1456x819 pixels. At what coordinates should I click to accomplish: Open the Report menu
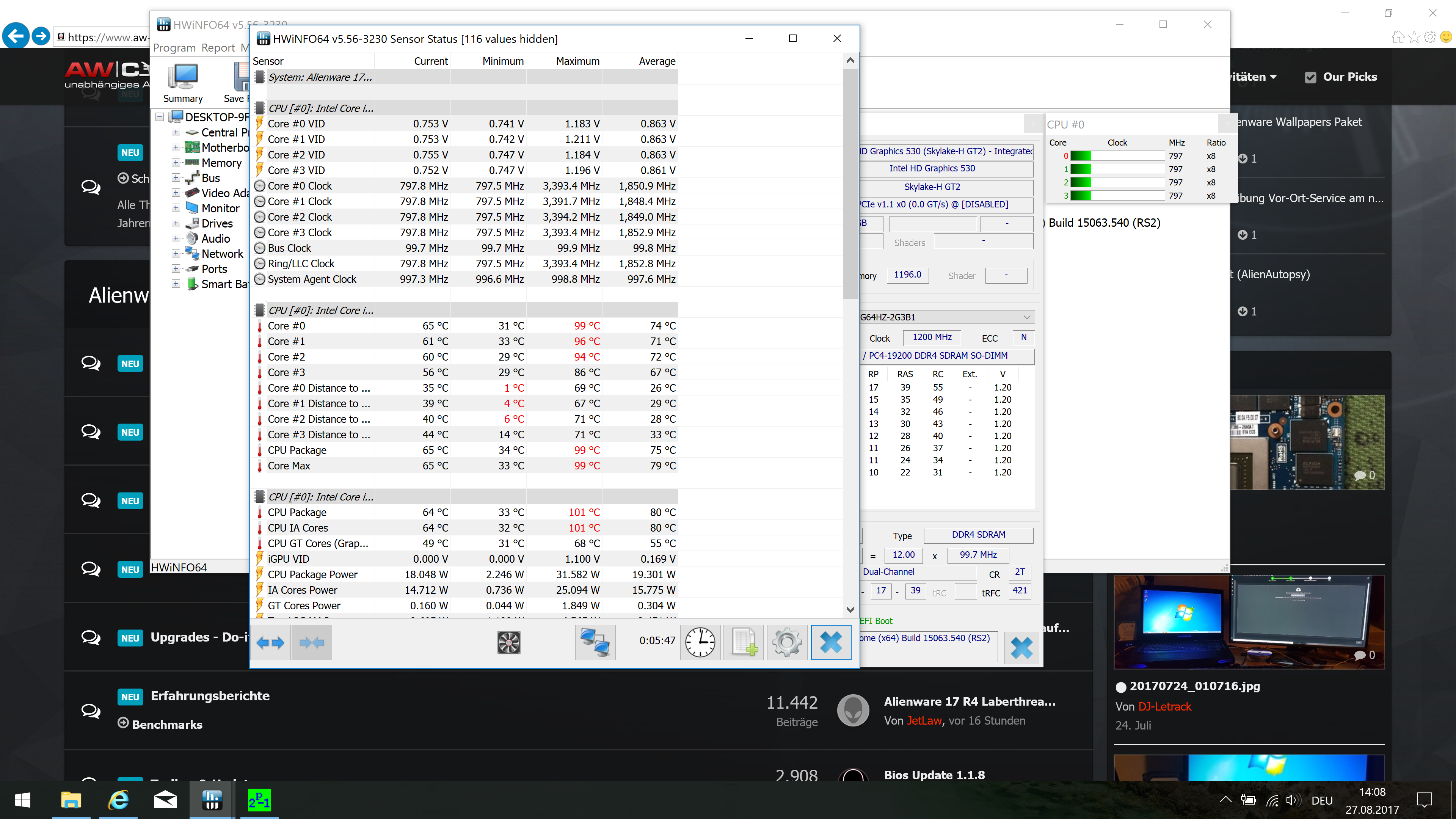218,48
